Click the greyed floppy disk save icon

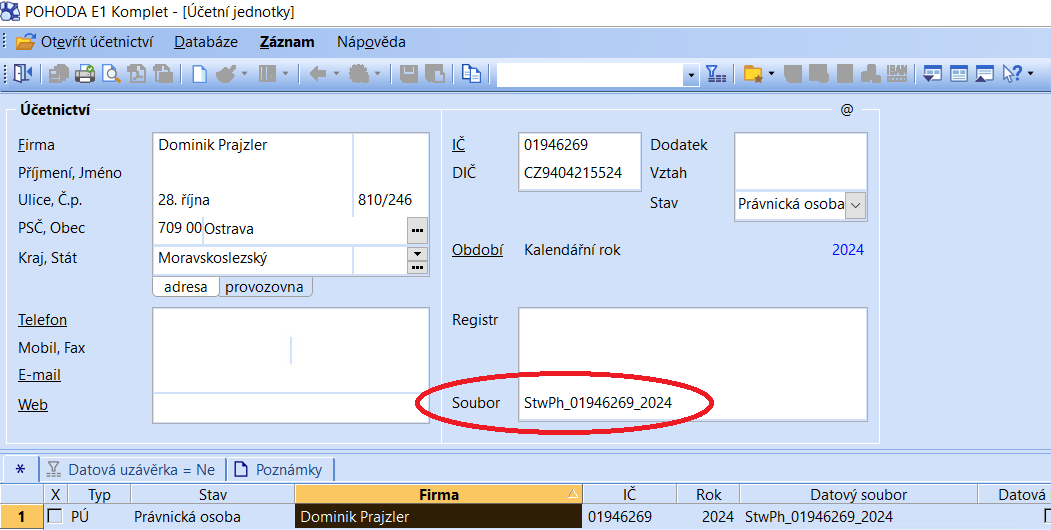click(x=409, y=73)
